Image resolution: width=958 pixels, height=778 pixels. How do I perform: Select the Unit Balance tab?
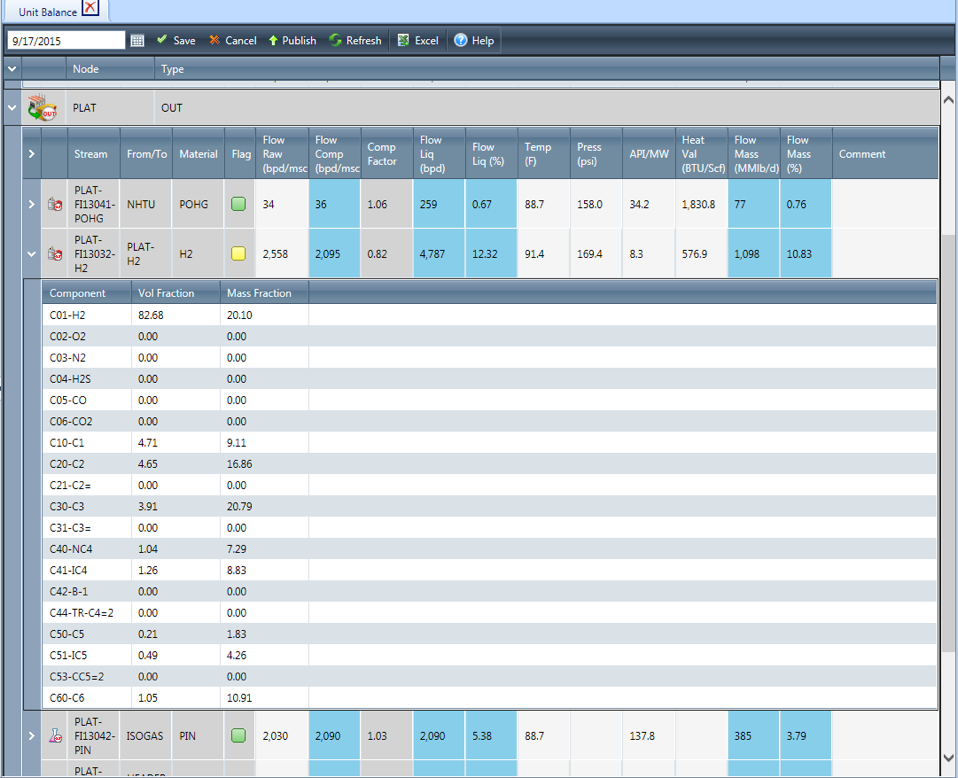click(x=47, y=12)
